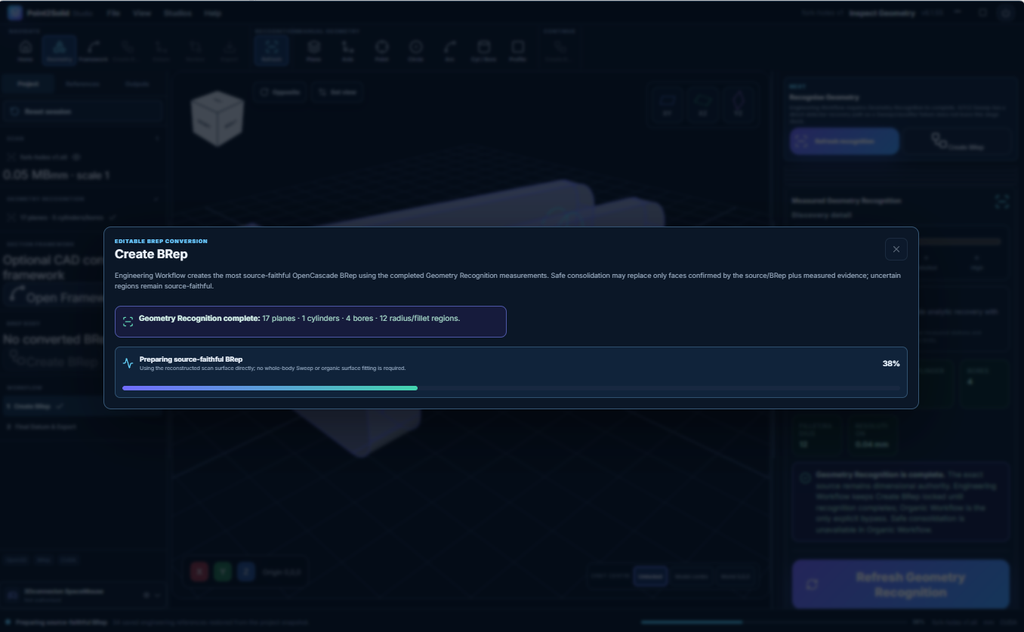Click the Opposite view button
The width and height of the screenshot is (1024, 632).
click(x=280, y=92)
